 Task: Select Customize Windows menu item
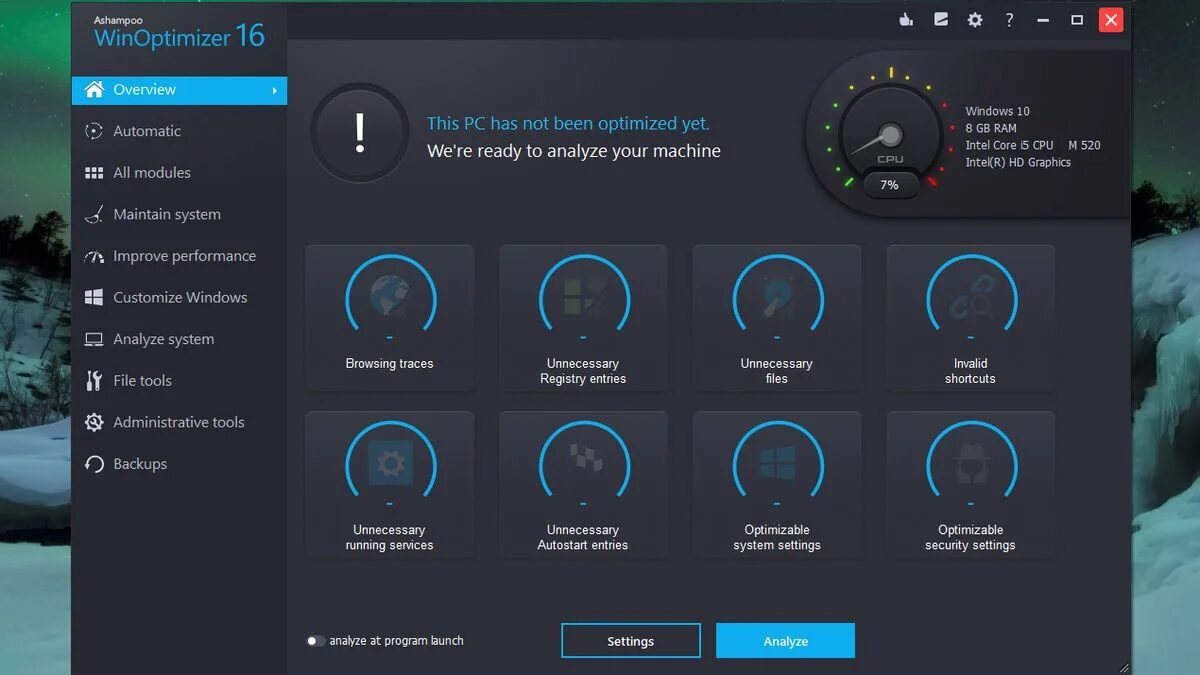tap(179, 298)
